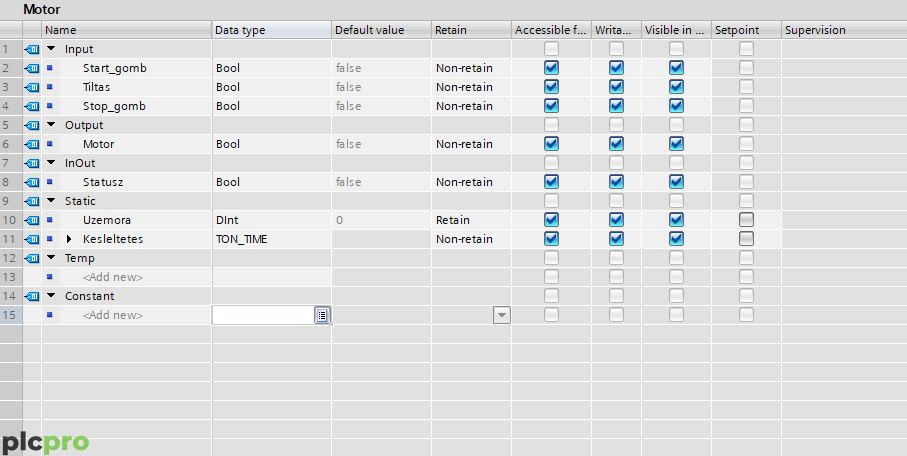The width and height of the screenshot is (907, 456).
Task: Click the tag icon beside the Statusz variable
Action: pos(32,182)
